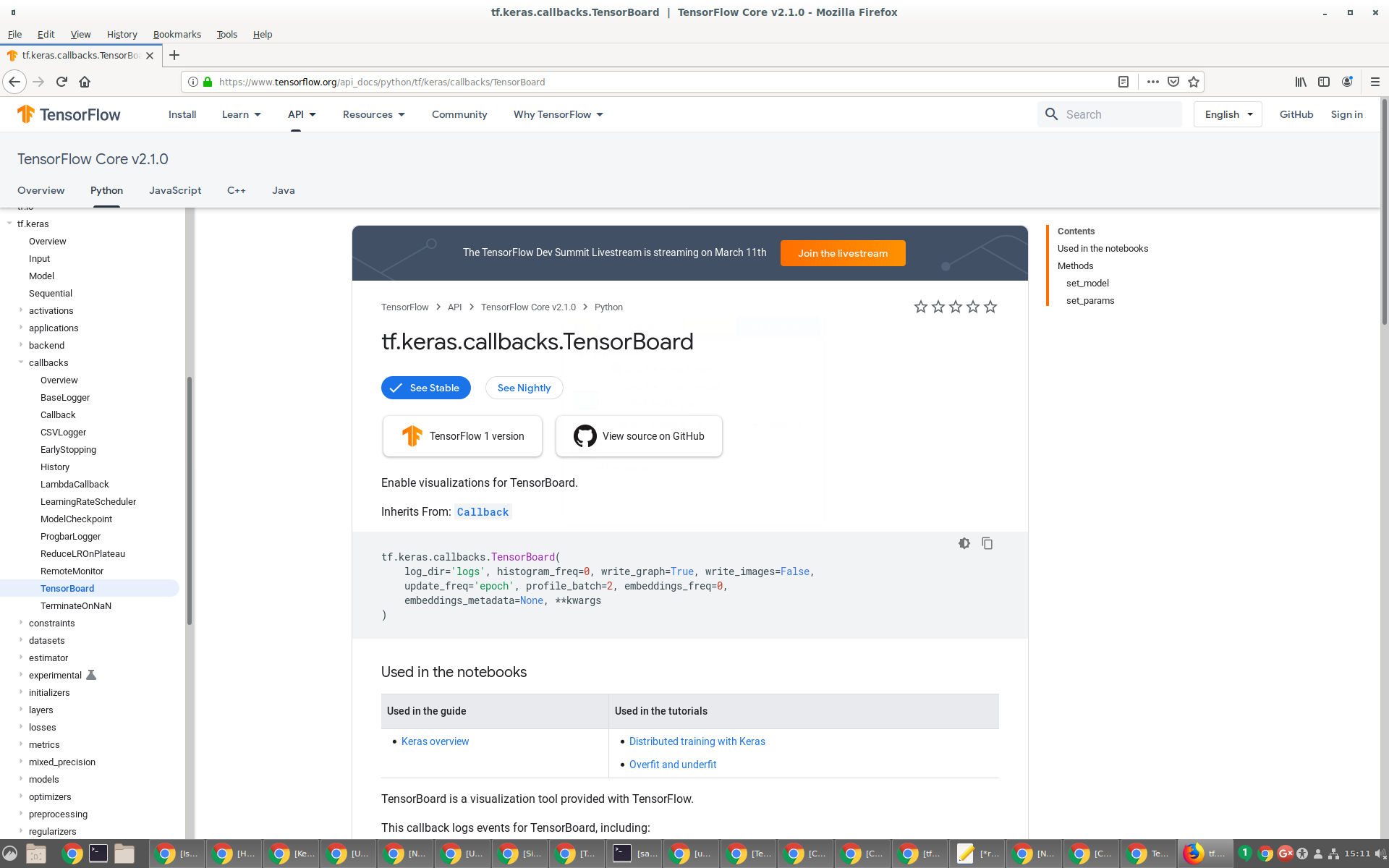The image size is (1389, 868).
Task: Open the Overfit and underfit tutorial link
Action: tap(673, 765)
